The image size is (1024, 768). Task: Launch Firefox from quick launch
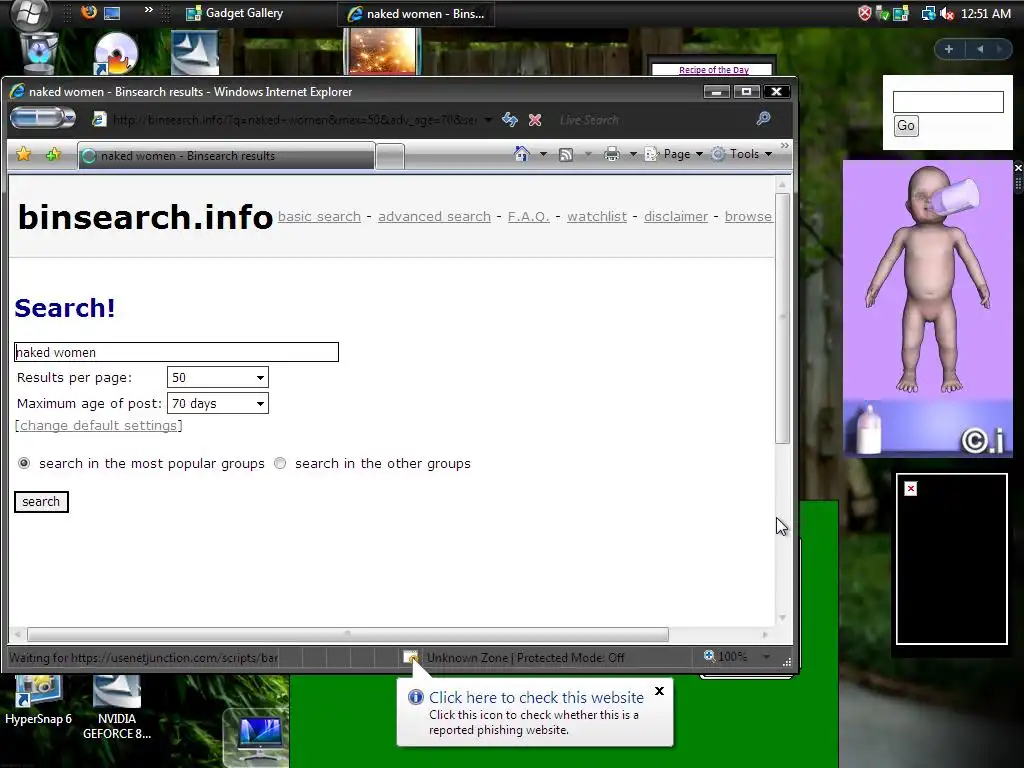tap(89, 12)
